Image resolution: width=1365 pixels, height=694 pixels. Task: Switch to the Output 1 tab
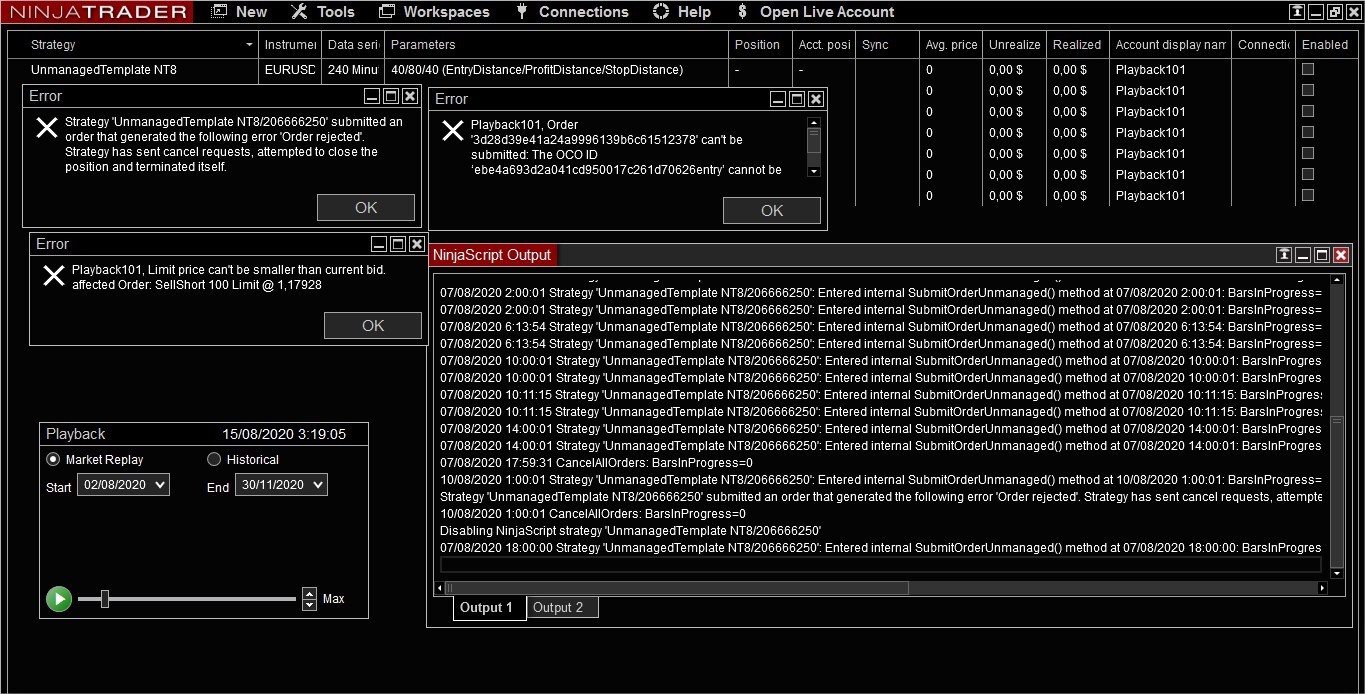pyautogui.click(x=489, y=607)
